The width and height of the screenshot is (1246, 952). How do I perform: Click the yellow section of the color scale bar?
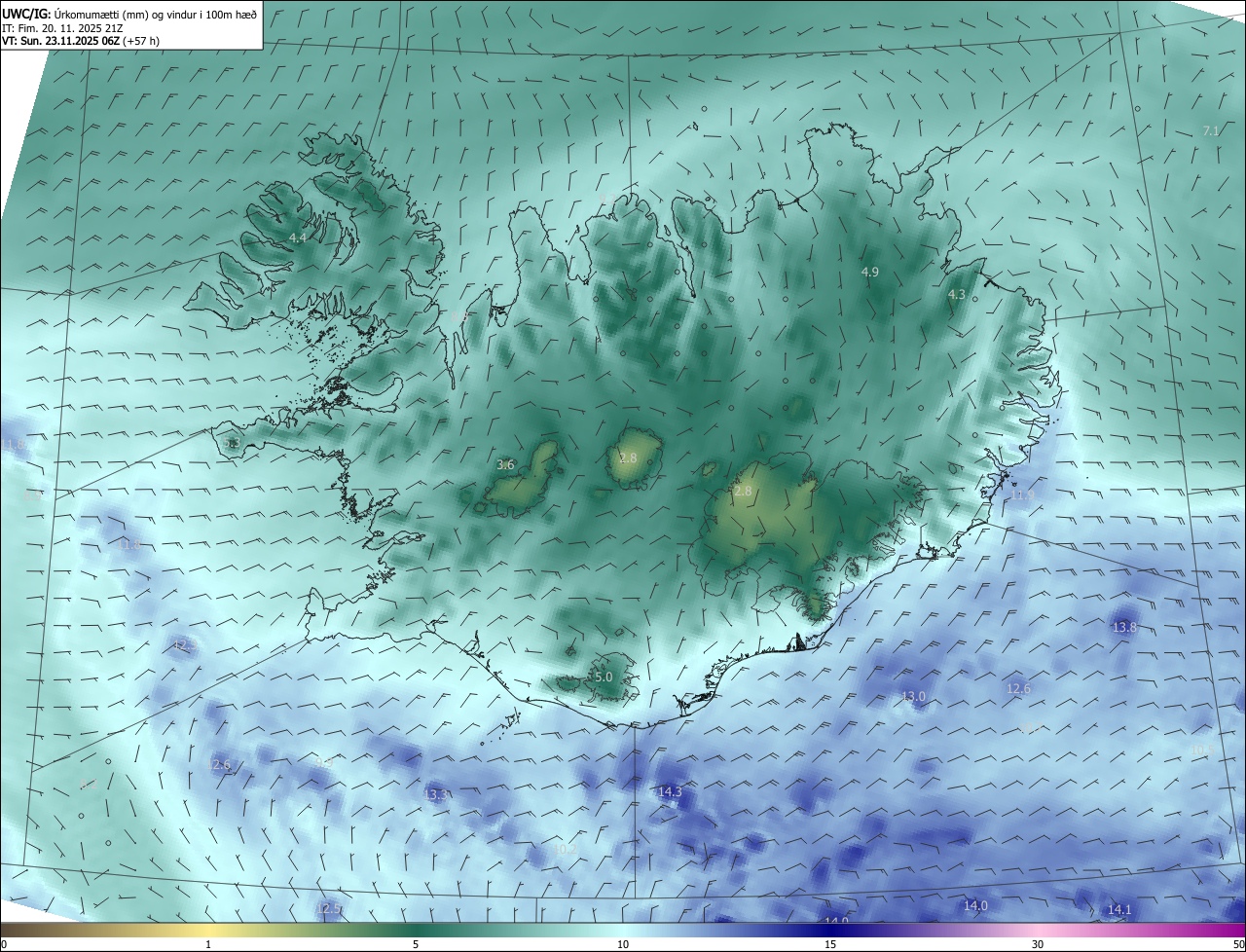208,930
